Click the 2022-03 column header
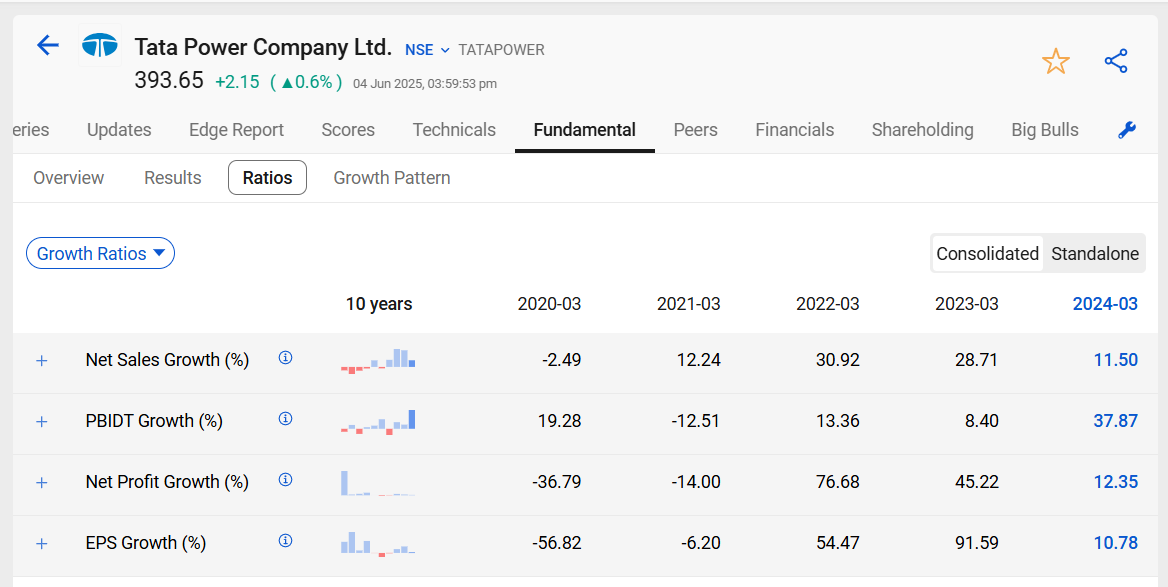1168x587 pixels. click(828, 304)
